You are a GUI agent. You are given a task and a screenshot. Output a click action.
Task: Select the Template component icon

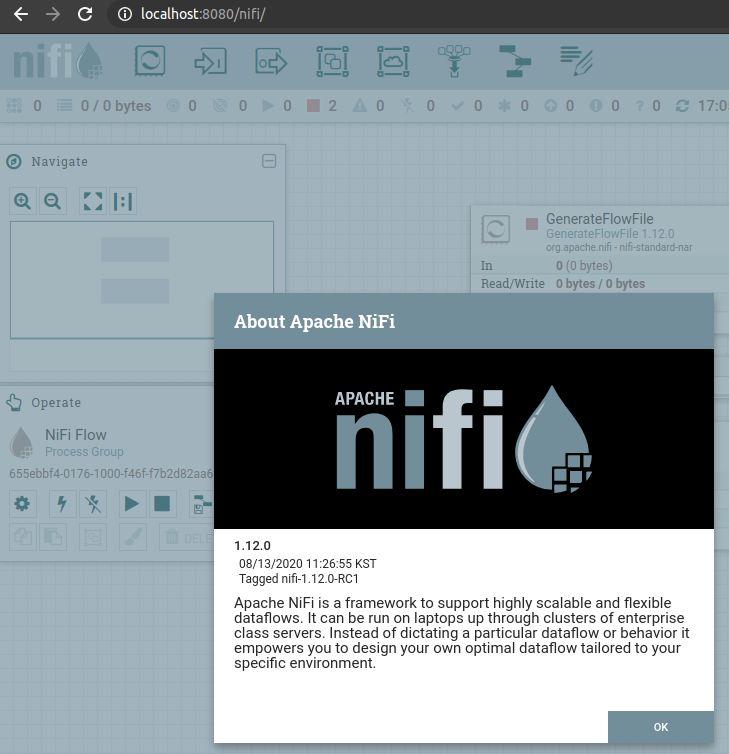(515, 61)
